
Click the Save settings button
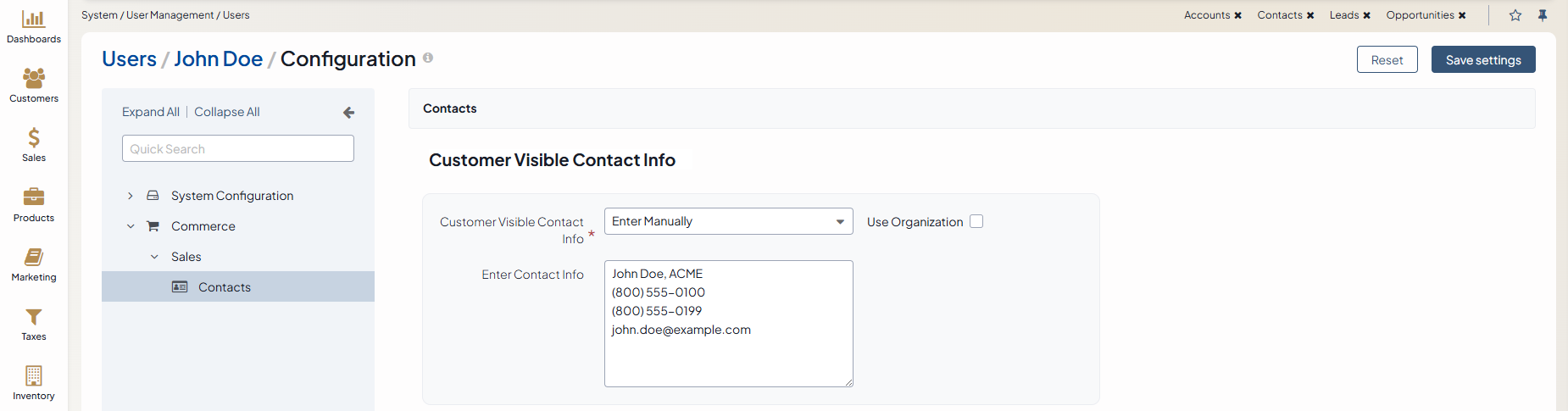(x=1482, y=60)
